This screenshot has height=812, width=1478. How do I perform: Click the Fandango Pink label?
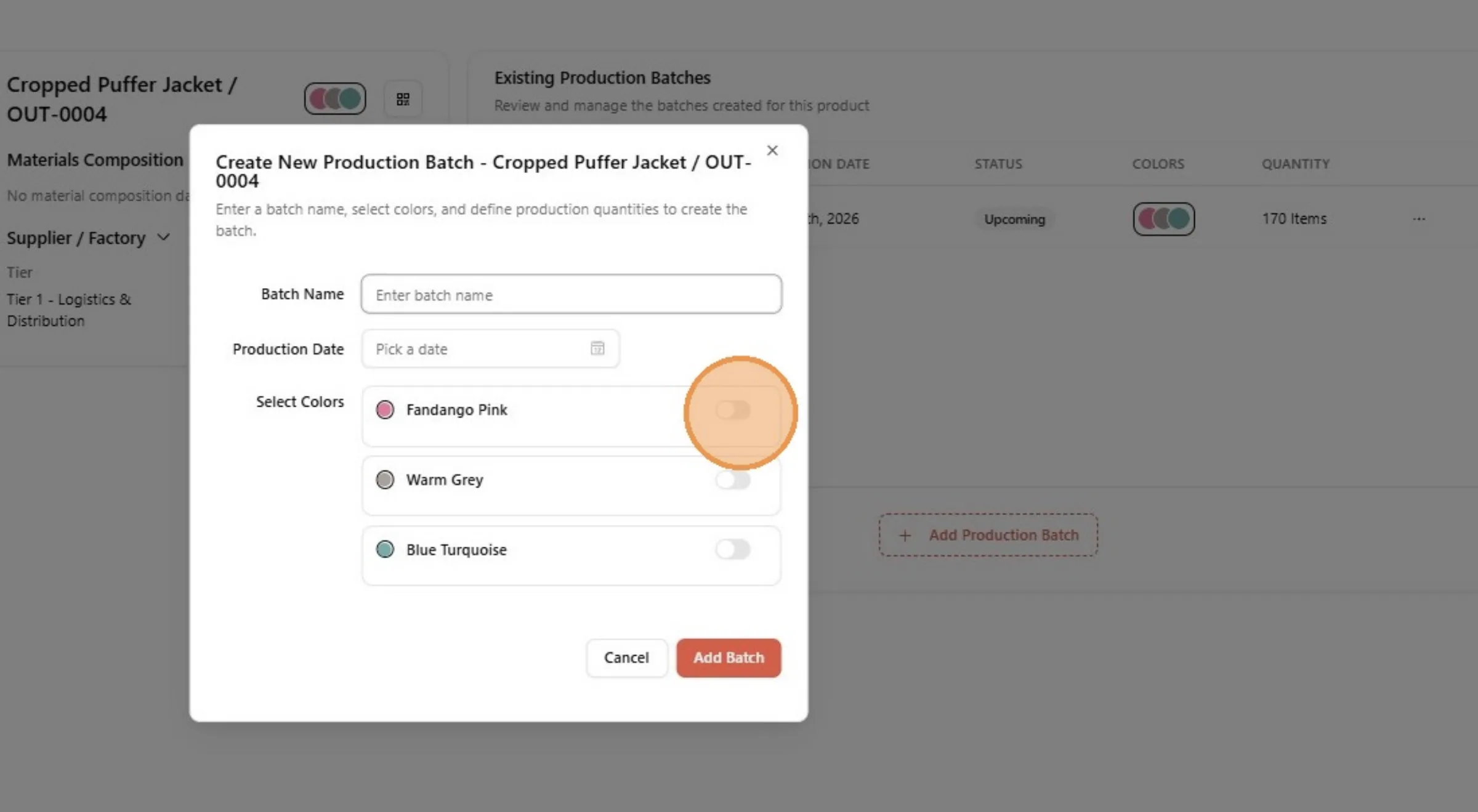coord(456,410)
